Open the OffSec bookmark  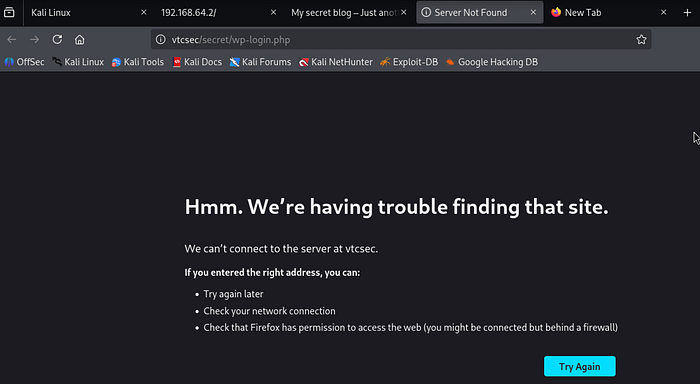pos(25,62)
